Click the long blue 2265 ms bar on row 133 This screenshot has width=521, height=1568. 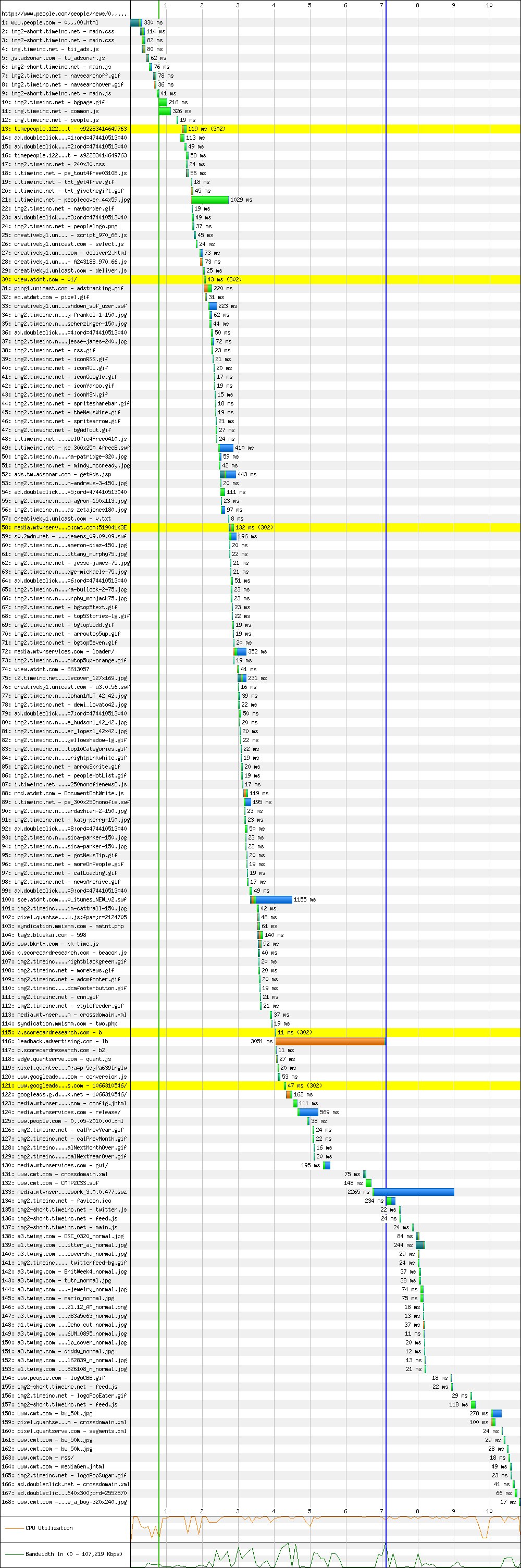(413, 1192)
